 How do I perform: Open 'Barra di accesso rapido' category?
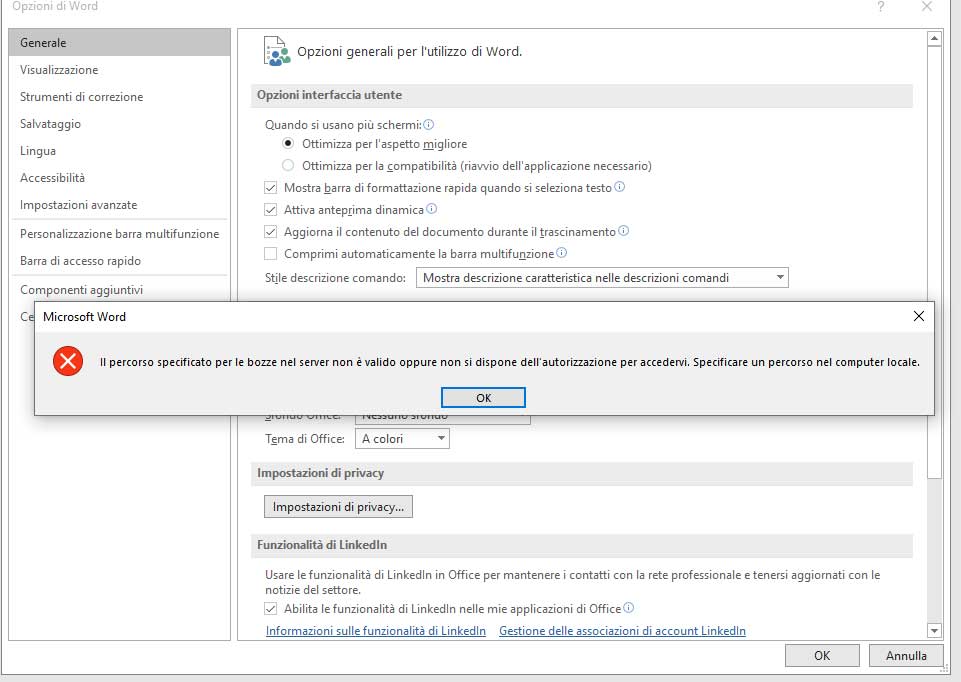click(120, 260)
